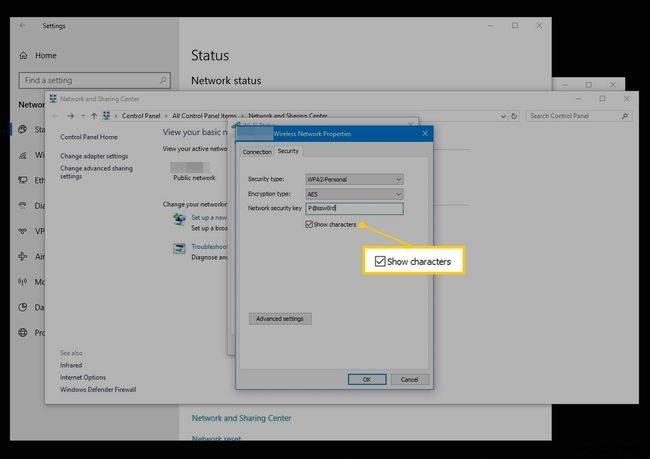Viewport: 650px width, 459px height.
Task: Click the Find a setting search box
Action: pyautogui.click(x=94, y=80)
